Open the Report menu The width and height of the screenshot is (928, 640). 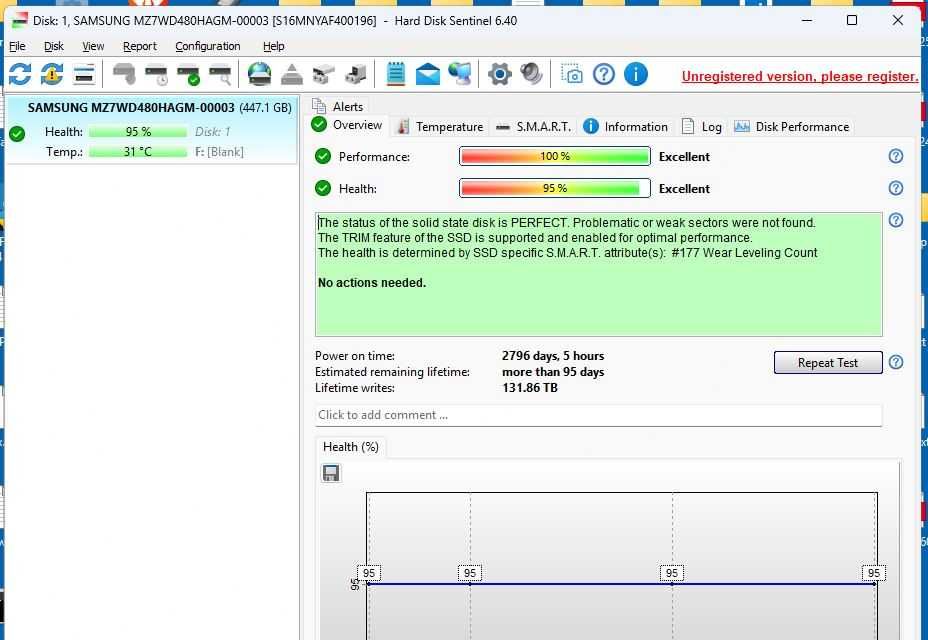[x=140, y=46]
